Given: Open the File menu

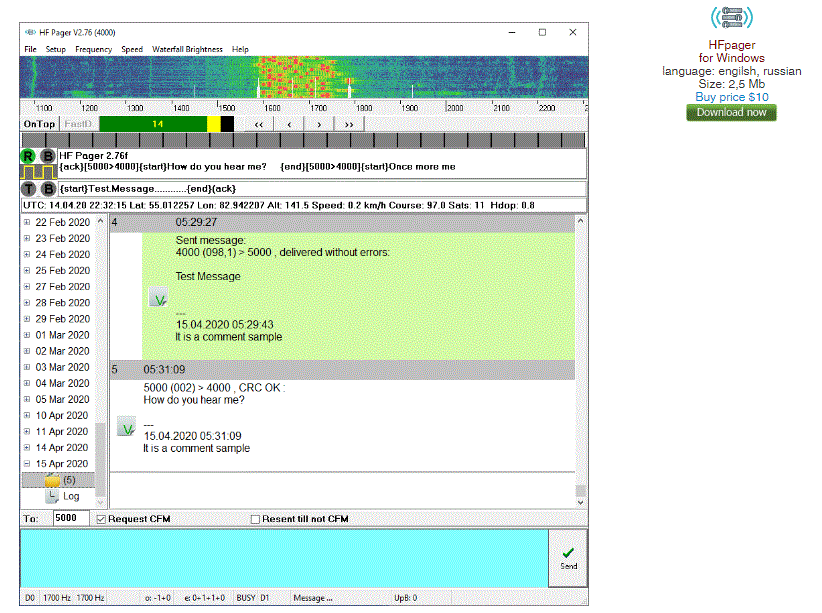Looking at the screenshot, I should 30,49.
